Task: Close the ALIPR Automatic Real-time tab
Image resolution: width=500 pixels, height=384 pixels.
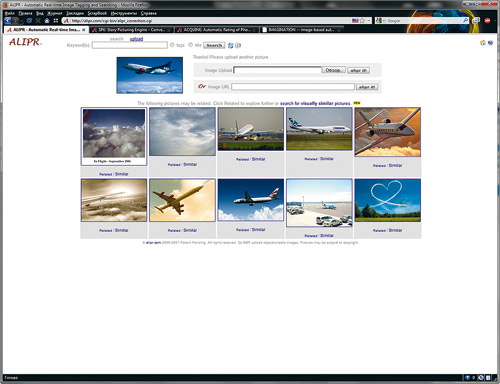Action: (x=84, y=30)
